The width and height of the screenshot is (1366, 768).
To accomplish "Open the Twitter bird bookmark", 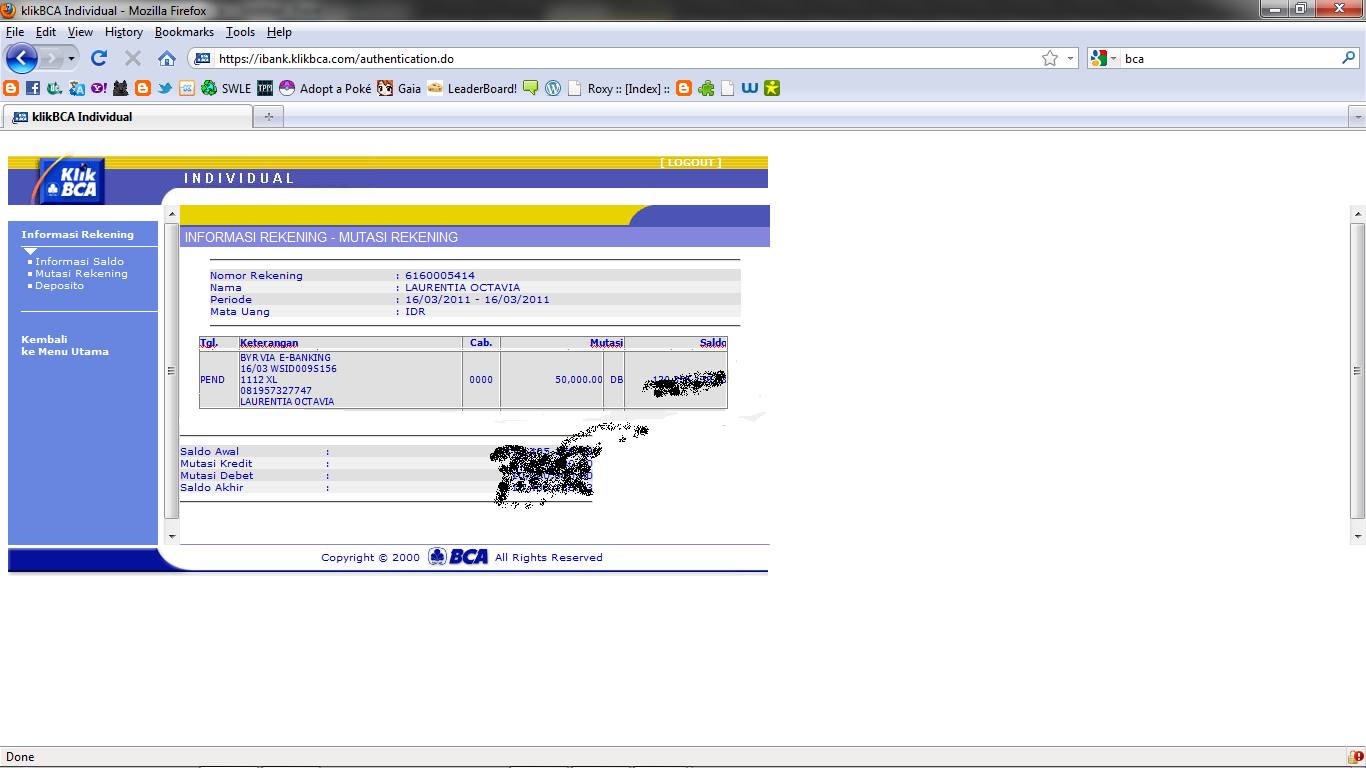I will tap(165, 88).
